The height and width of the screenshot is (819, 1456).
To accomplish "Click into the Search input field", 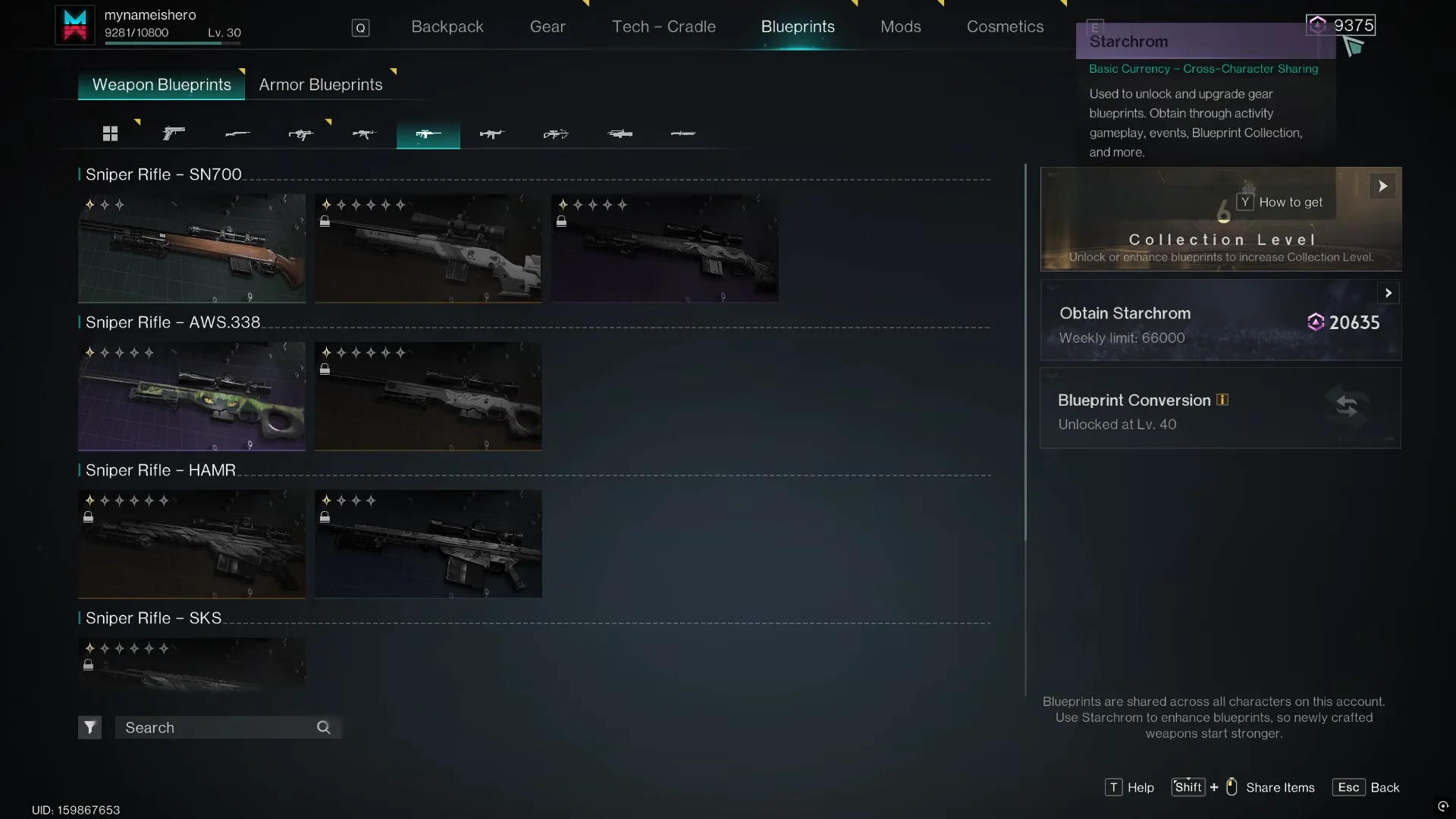I will pos(228,727).
